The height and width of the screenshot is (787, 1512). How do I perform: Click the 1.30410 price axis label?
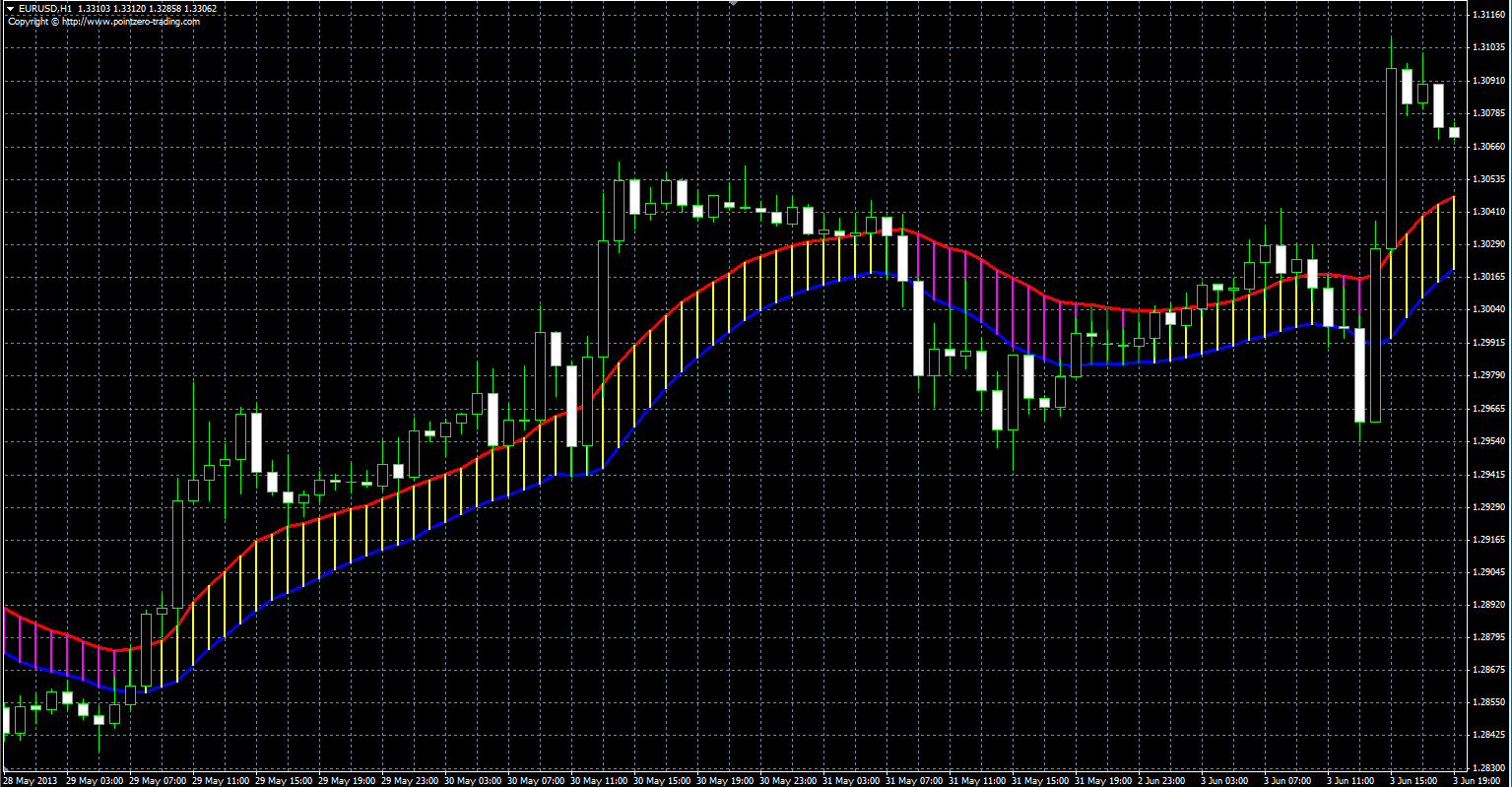(1487, 212)
